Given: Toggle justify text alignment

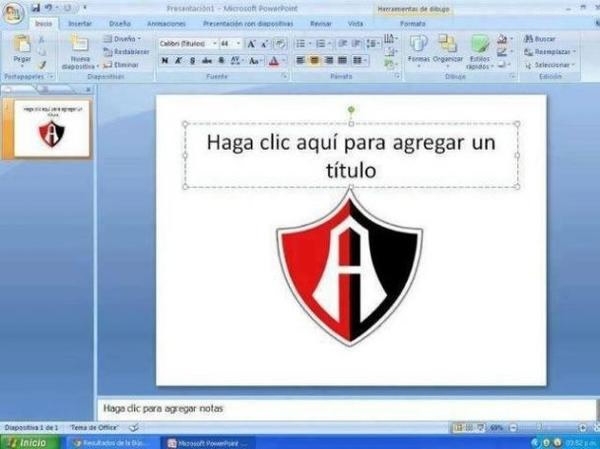Looking at the screenshot, I should pos(342,60).
